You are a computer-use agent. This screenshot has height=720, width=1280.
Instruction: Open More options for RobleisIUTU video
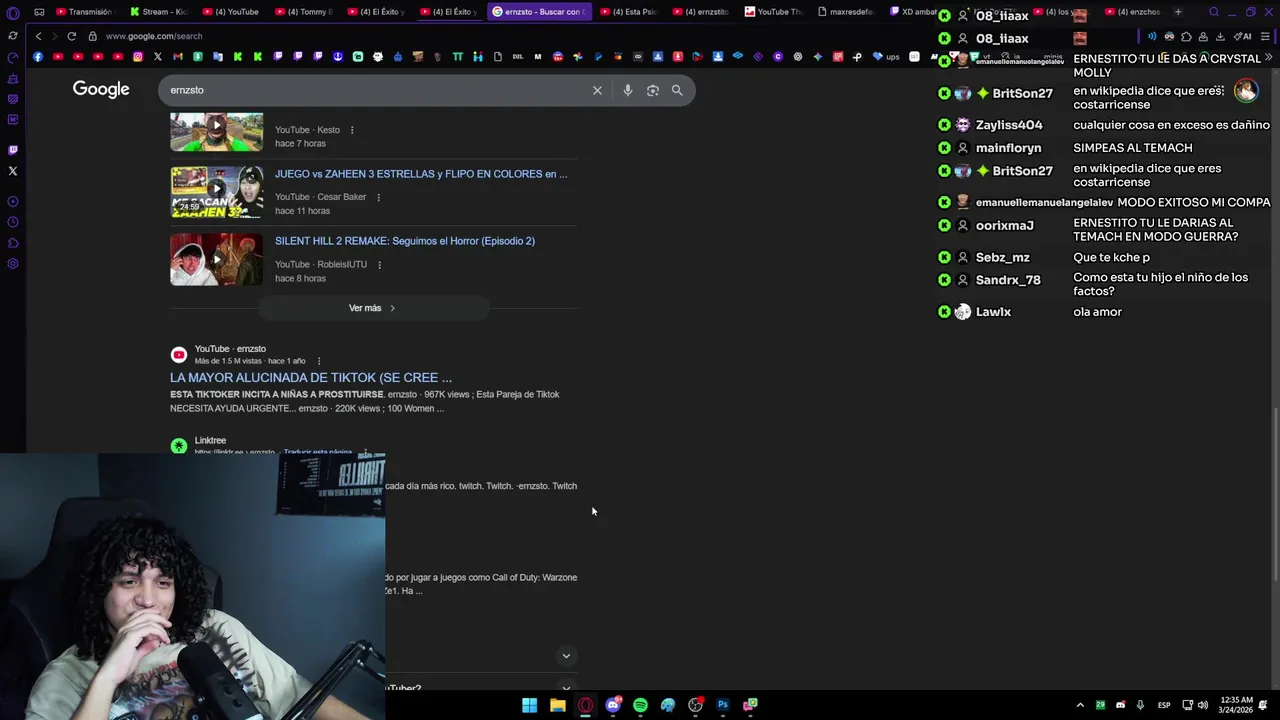click(379, 265)
